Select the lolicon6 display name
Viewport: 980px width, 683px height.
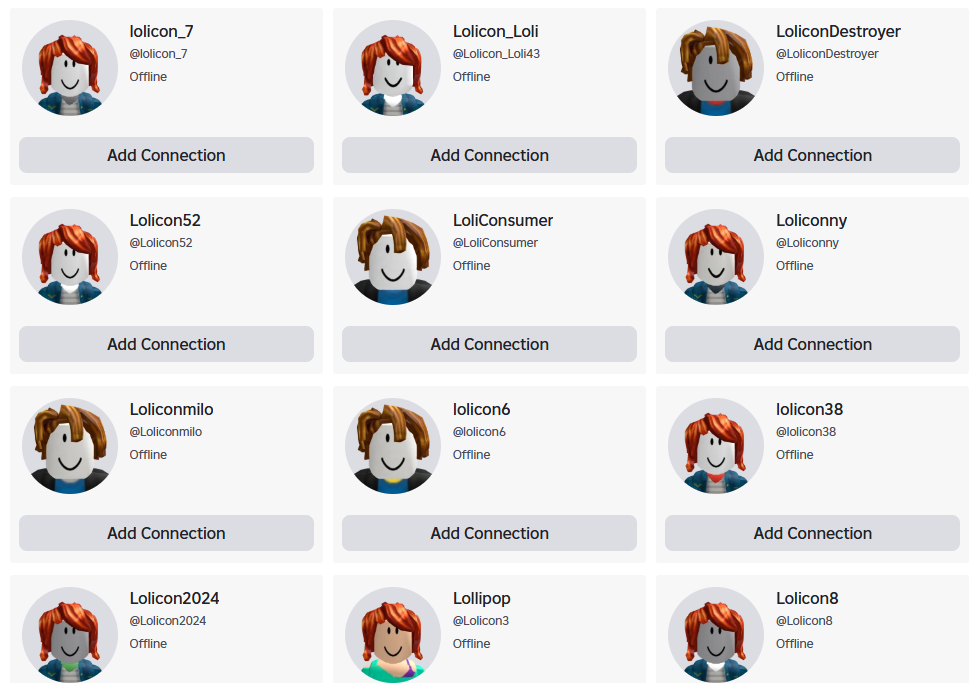click(x=481, y=409)
